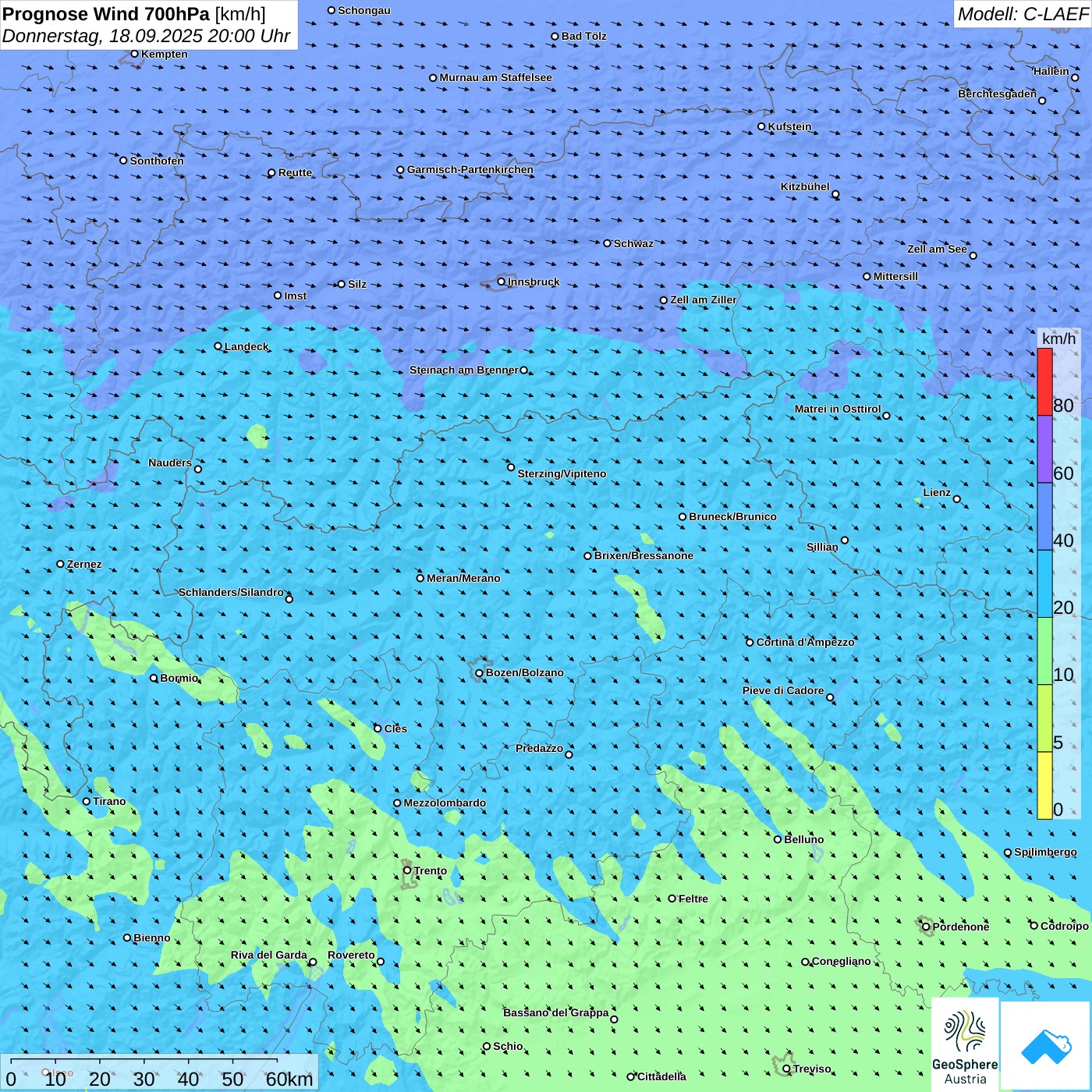Click the Steinach am Brenner label

click(x=464, y=370)
